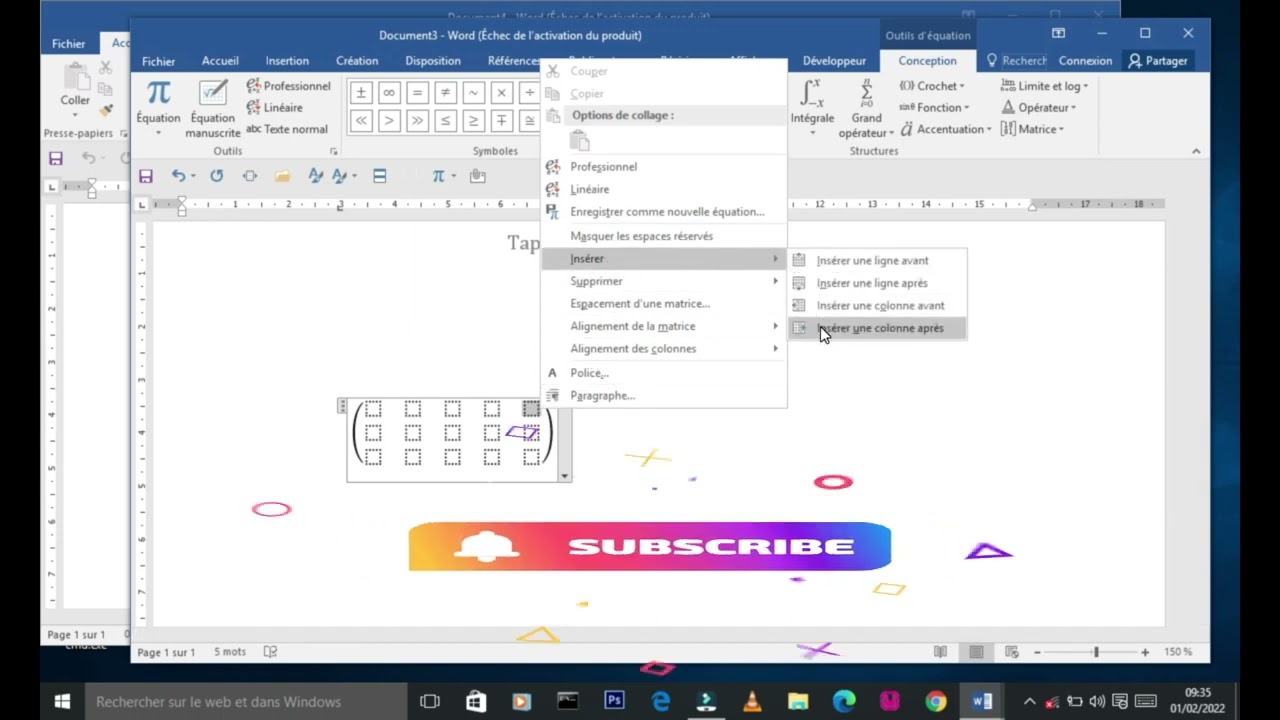Expand the Intégrale structures dropdown
This screenshot has height=720, width=1280.
pyautogui.click(x=812, y=108)
